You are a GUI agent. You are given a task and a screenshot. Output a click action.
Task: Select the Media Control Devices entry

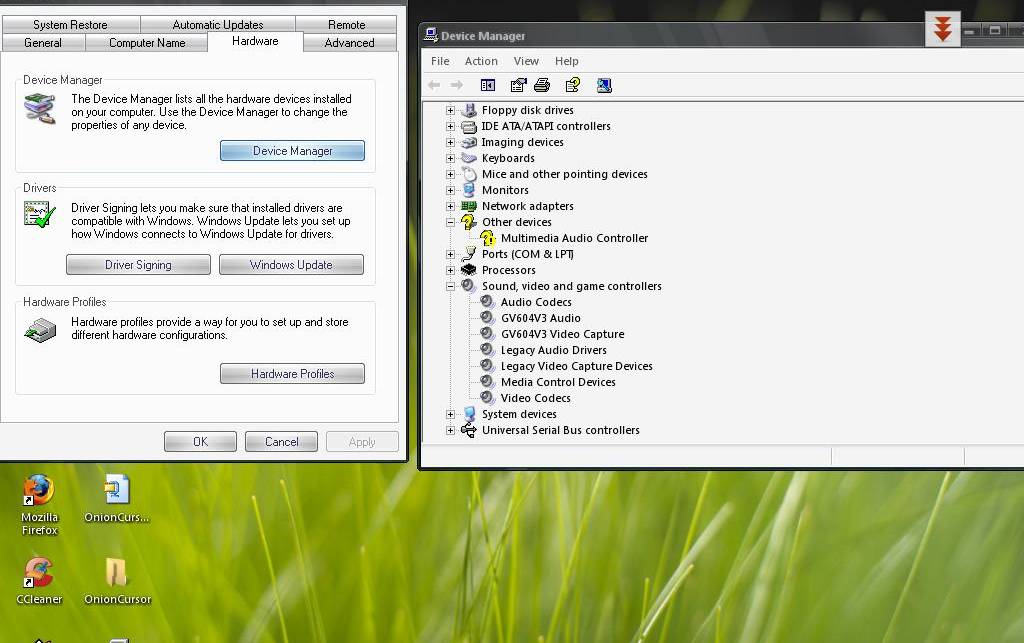558,382
